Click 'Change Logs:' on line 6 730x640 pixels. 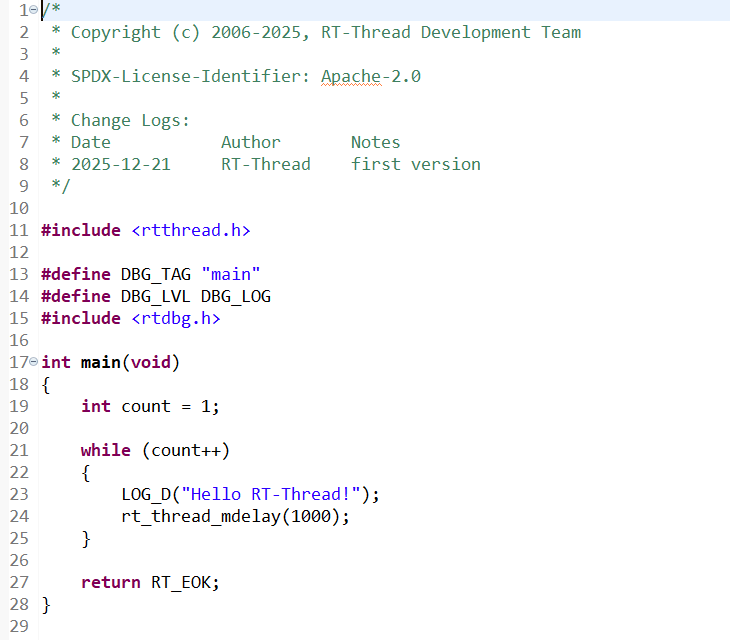(x=130, y=121)
